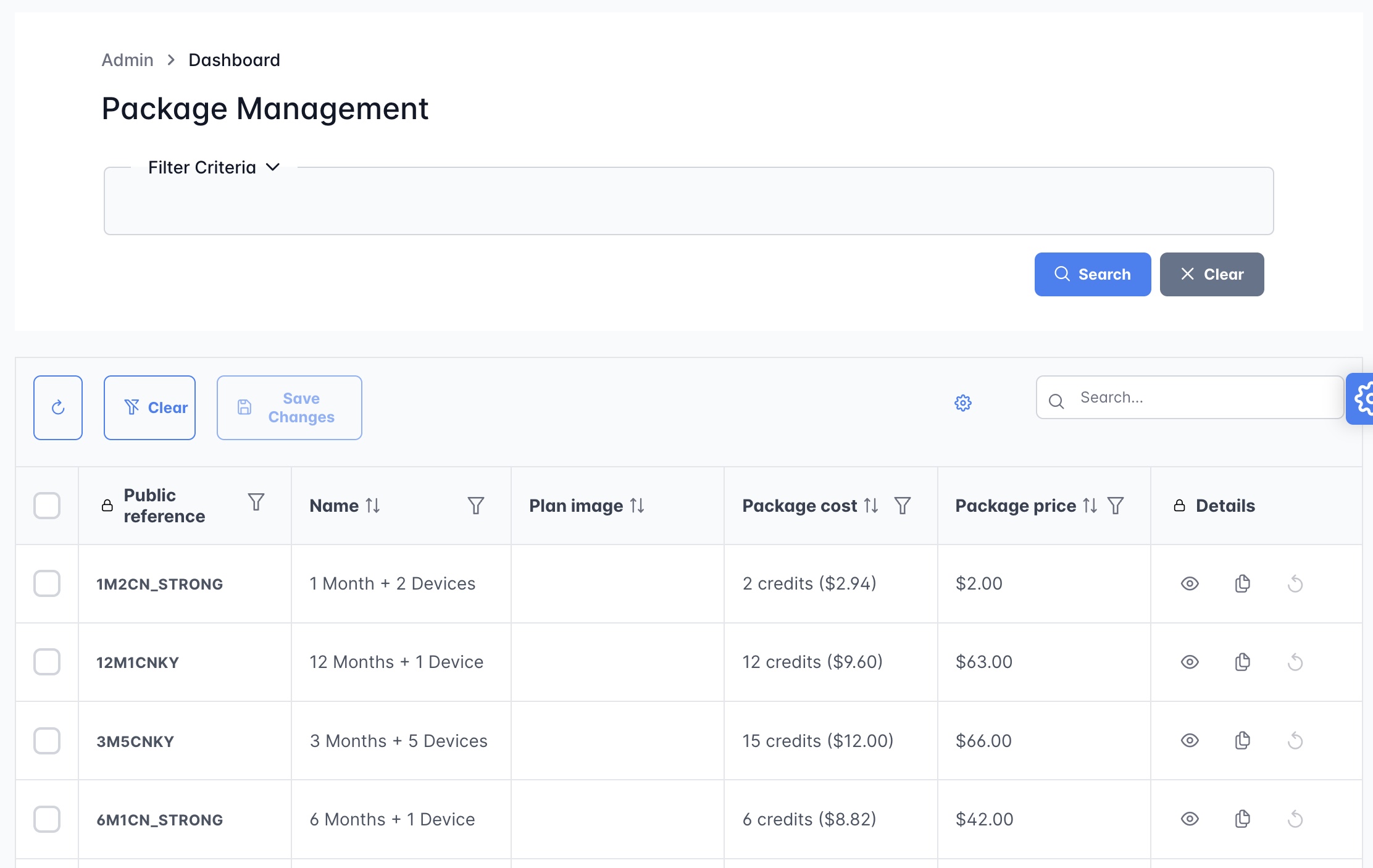Collapse the Filter Criteria section
Image resolution: width=1373 pixels, height=868 pixels.
[214, 167]
